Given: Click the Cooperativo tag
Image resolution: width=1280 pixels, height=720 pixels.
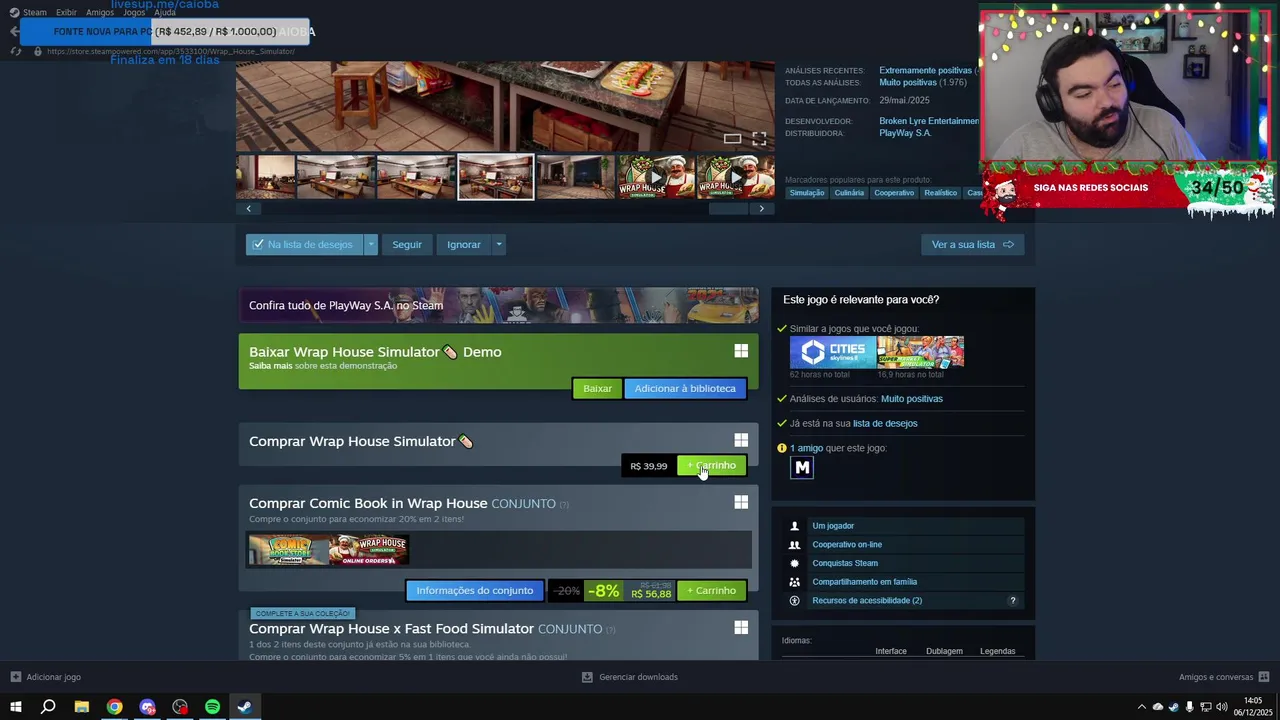Looking at the screenshot, I should 894,193.
